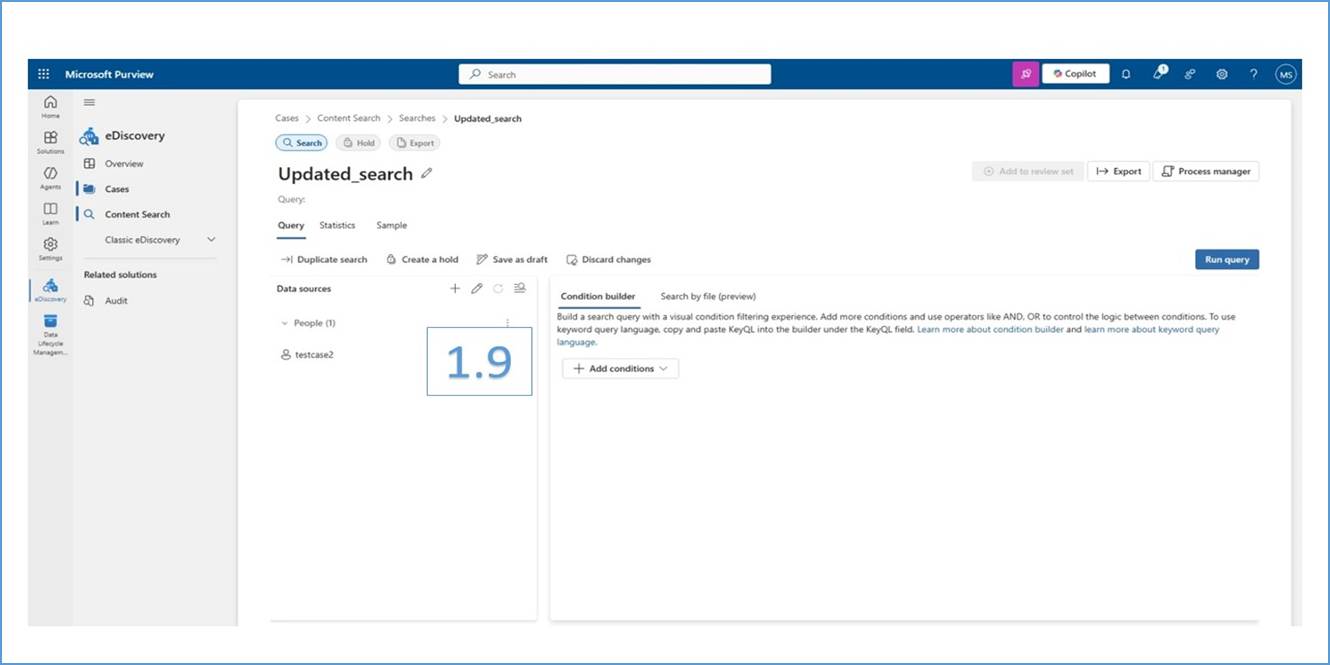Open notifications bell icon
Viewport: 1330px width, 665px height.
point(1126,74)
